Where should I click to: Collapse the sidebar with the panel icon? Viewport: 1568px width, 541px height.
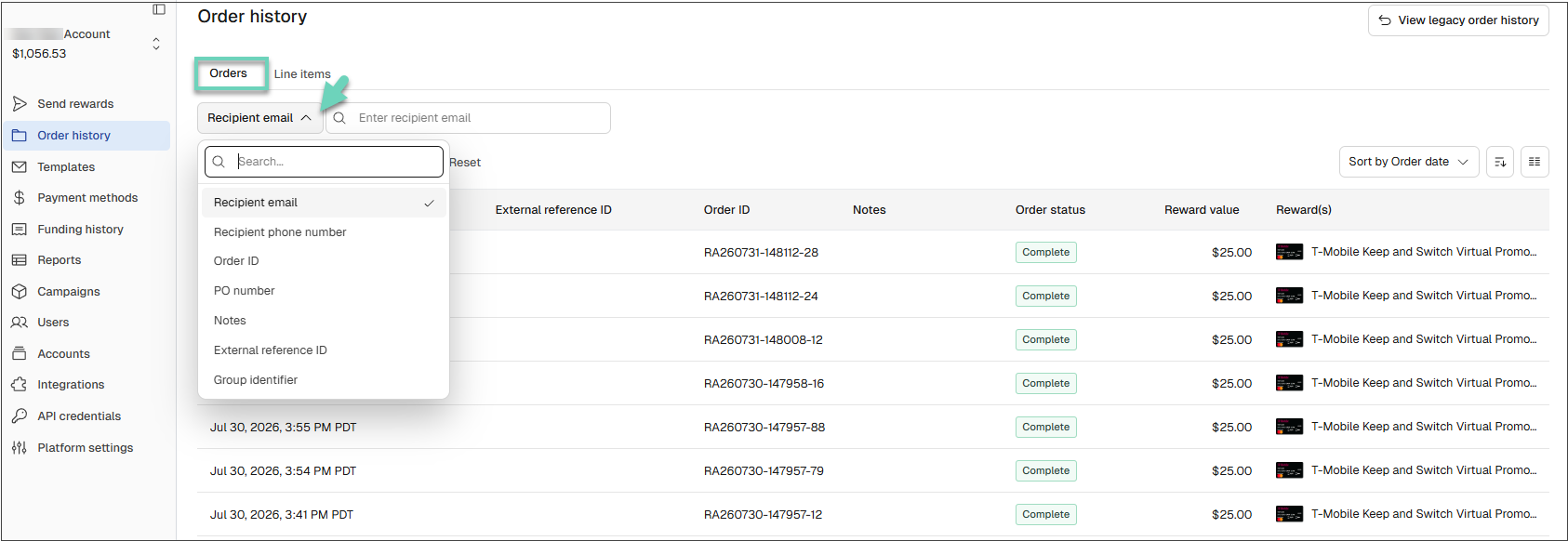tap(159, 9)
